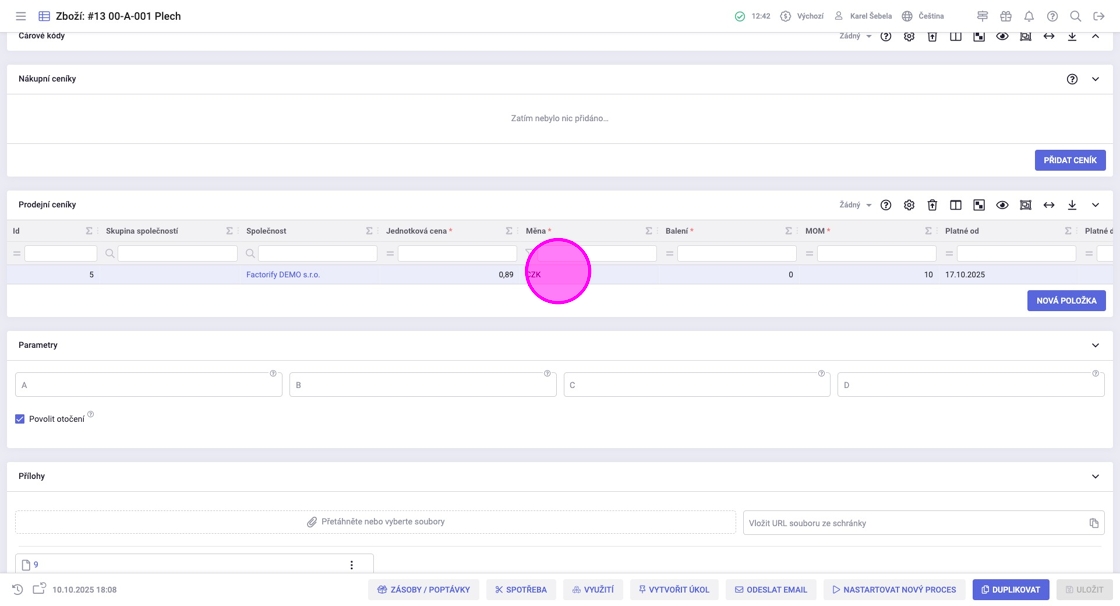Open the hamburger main menu

tap(20, 16)
